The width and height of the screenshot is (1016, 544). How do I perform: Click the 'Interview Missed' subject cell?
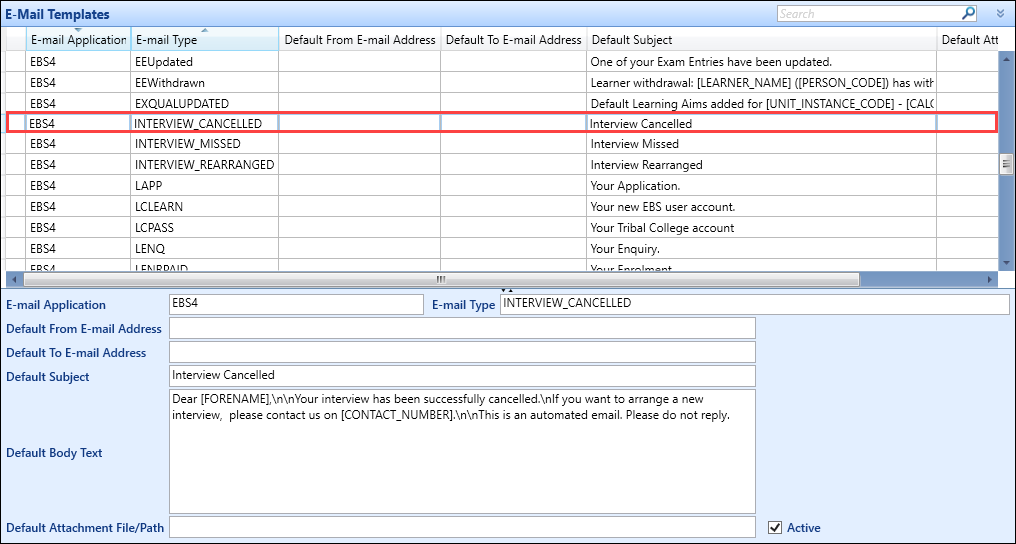762,144
